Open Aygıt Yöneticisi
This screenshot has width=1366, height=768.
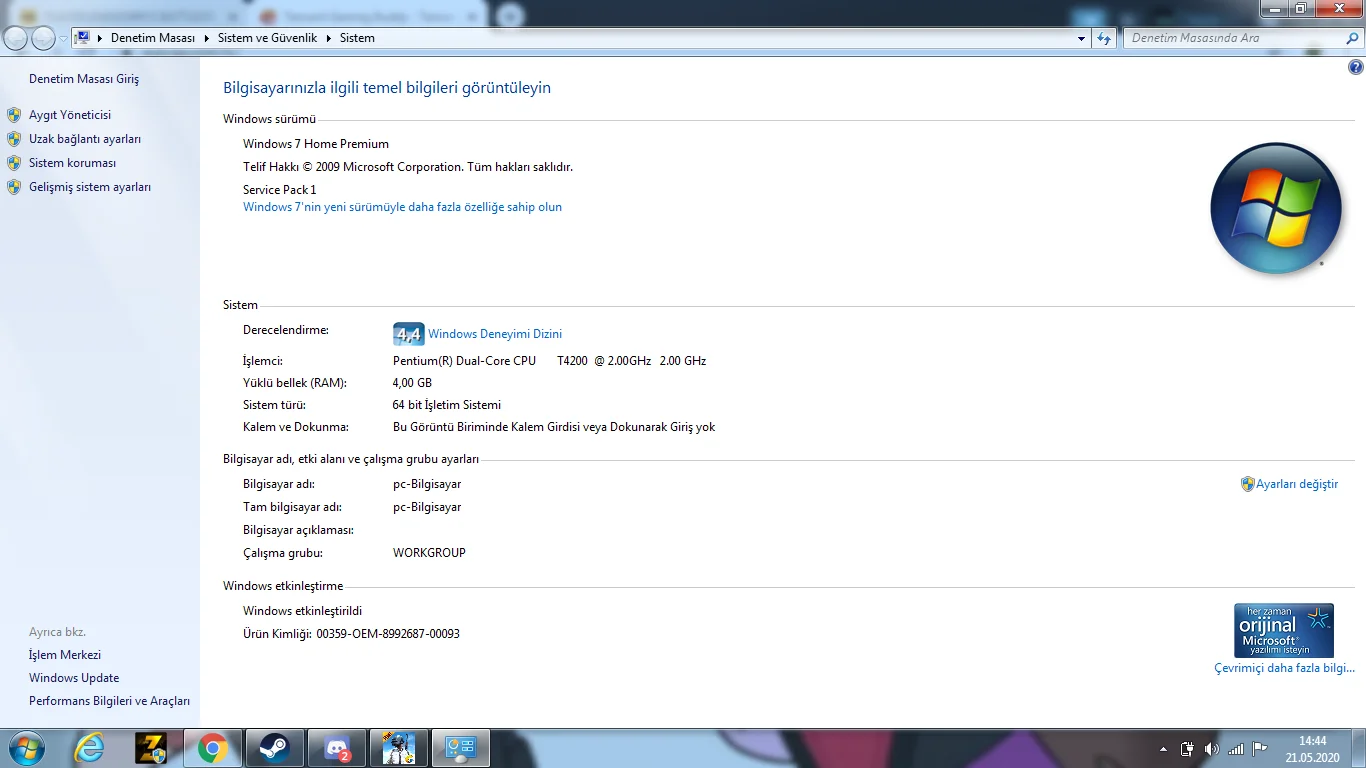(x=70, y=115)
